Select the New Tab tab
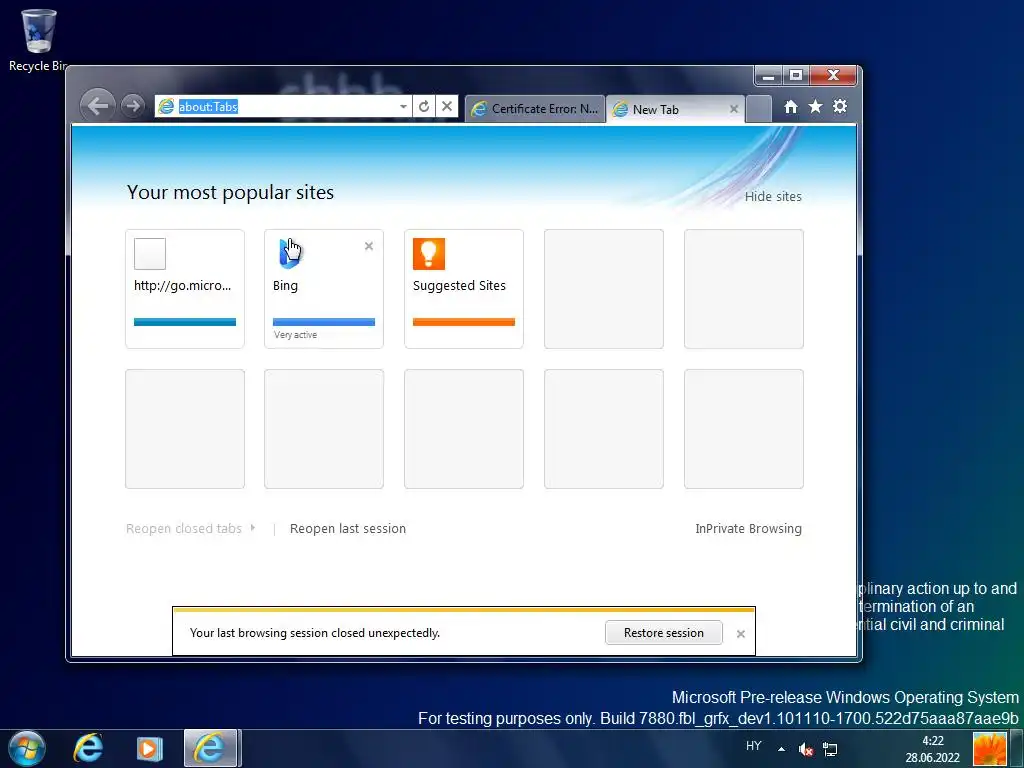 675,109
